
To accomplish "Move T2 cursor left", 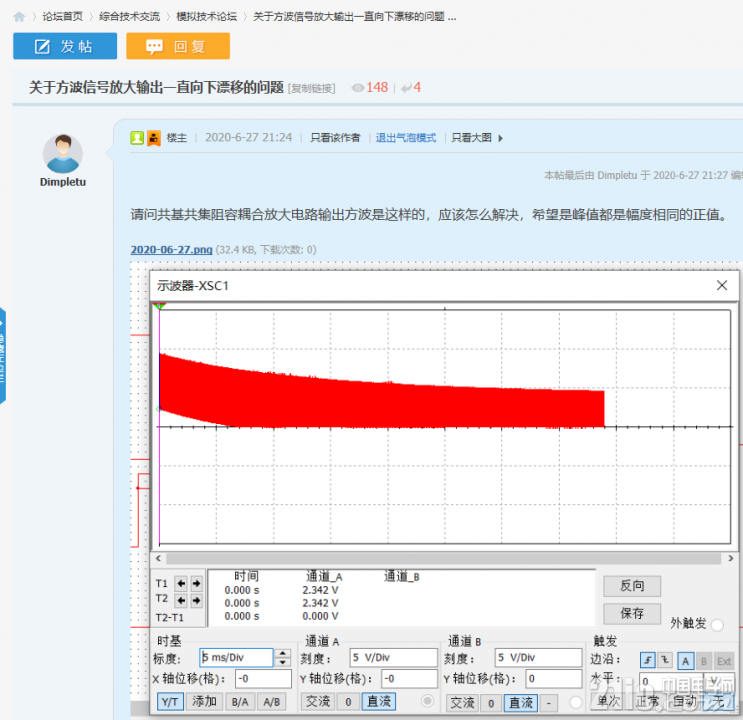I will click(181, 601).
